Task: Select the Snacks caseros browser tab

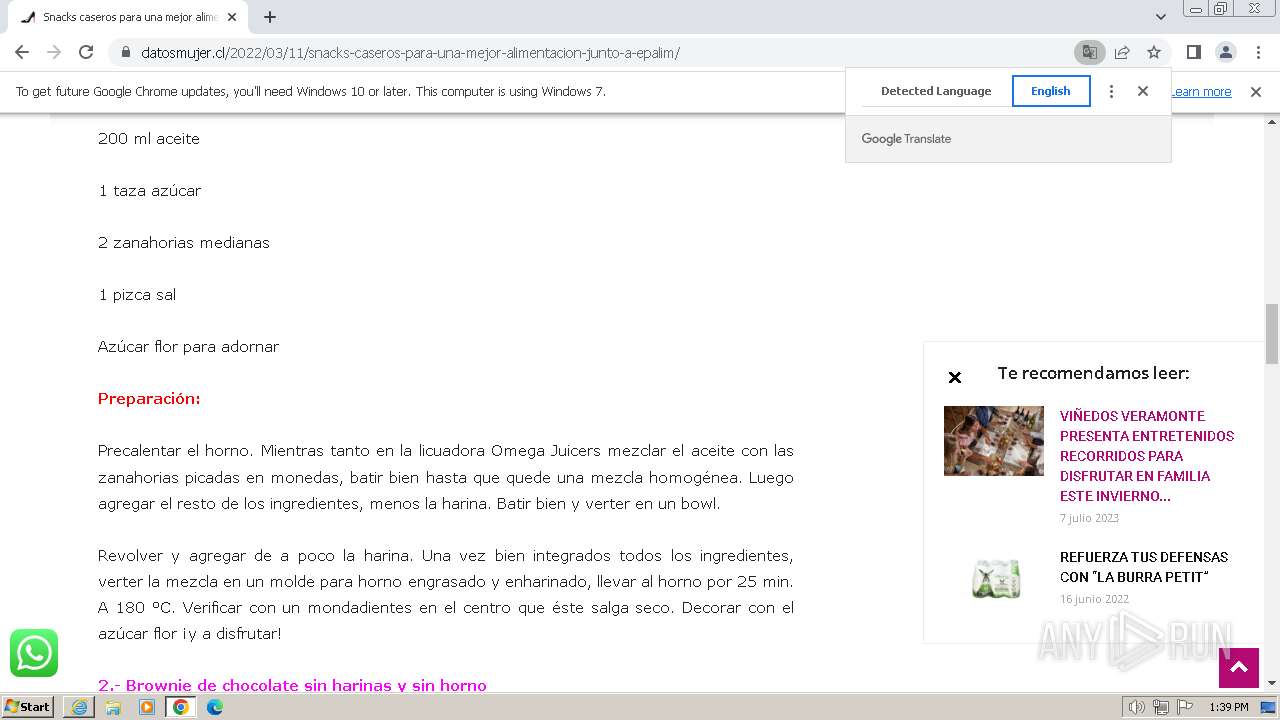Action: click(128, 17)
